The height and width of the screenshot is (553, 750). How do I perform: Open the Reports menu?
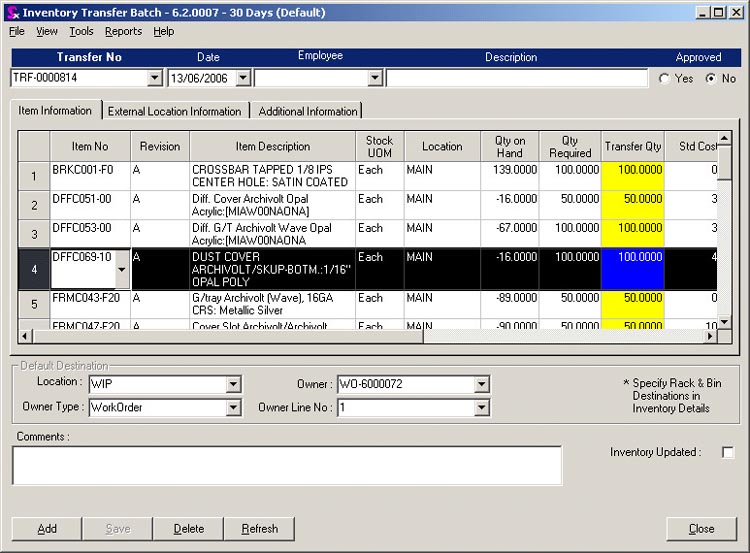pyautogui.click(x=123, y=31)
